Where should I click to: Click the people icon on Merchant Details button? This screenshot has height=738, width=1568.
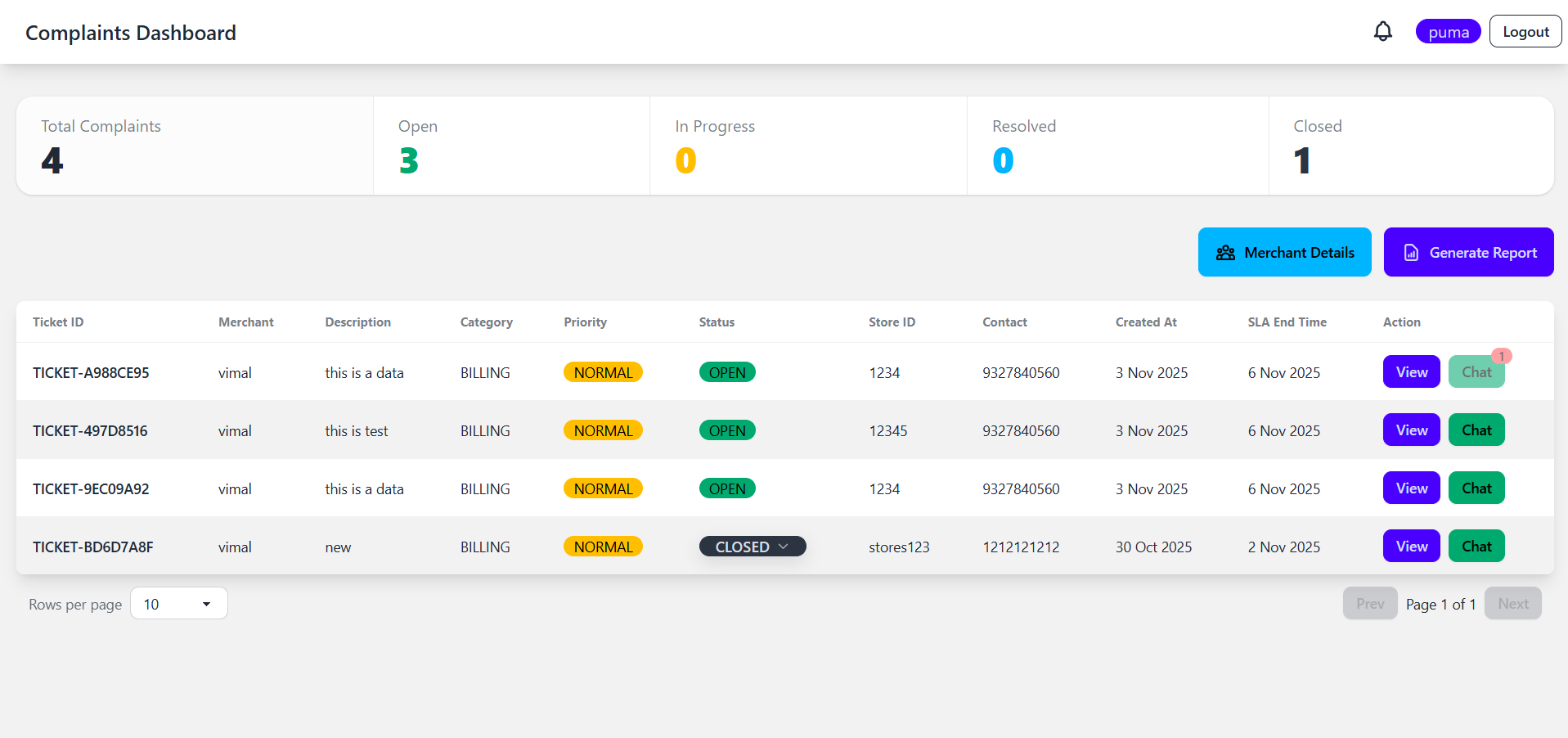click(1225, 252)
